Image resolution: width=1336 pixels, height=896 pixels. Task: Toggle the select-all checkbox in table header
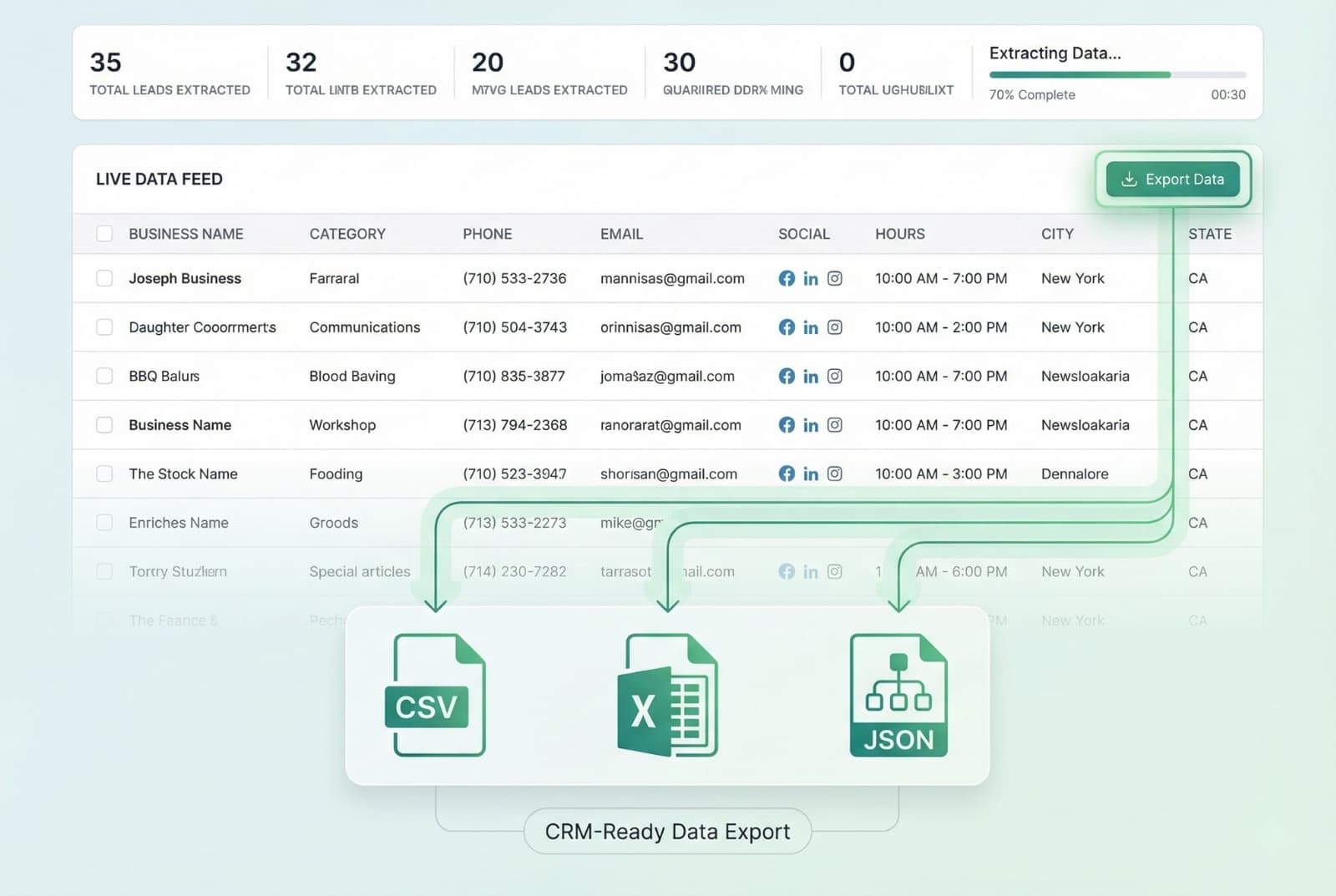(x=104, y=234)
